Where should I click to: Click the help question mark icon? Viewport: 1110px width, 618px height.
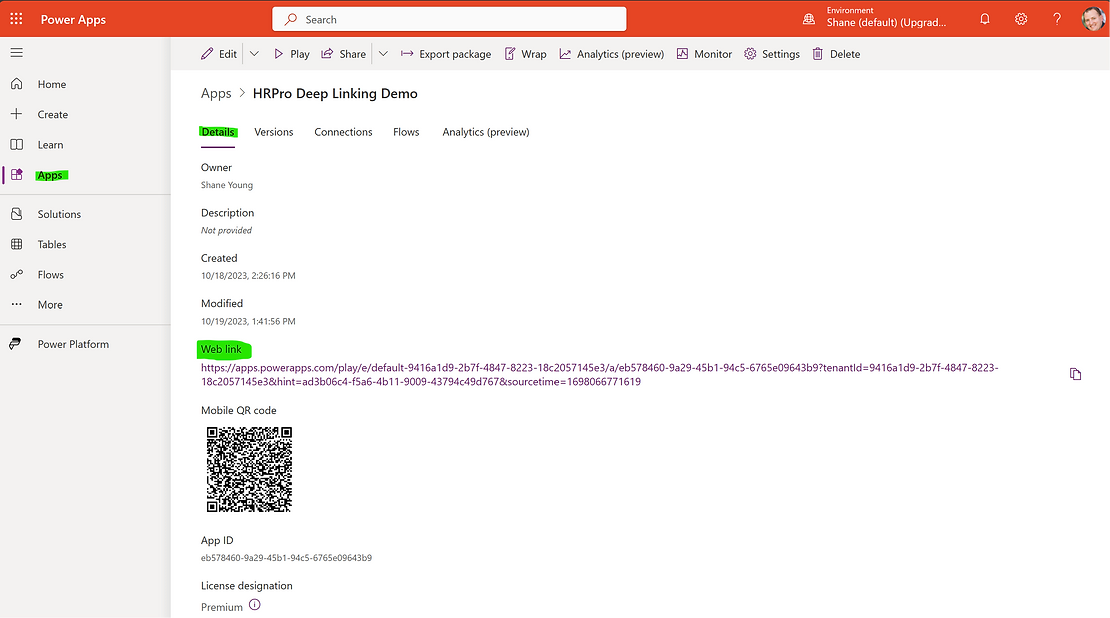[1057, 19]
